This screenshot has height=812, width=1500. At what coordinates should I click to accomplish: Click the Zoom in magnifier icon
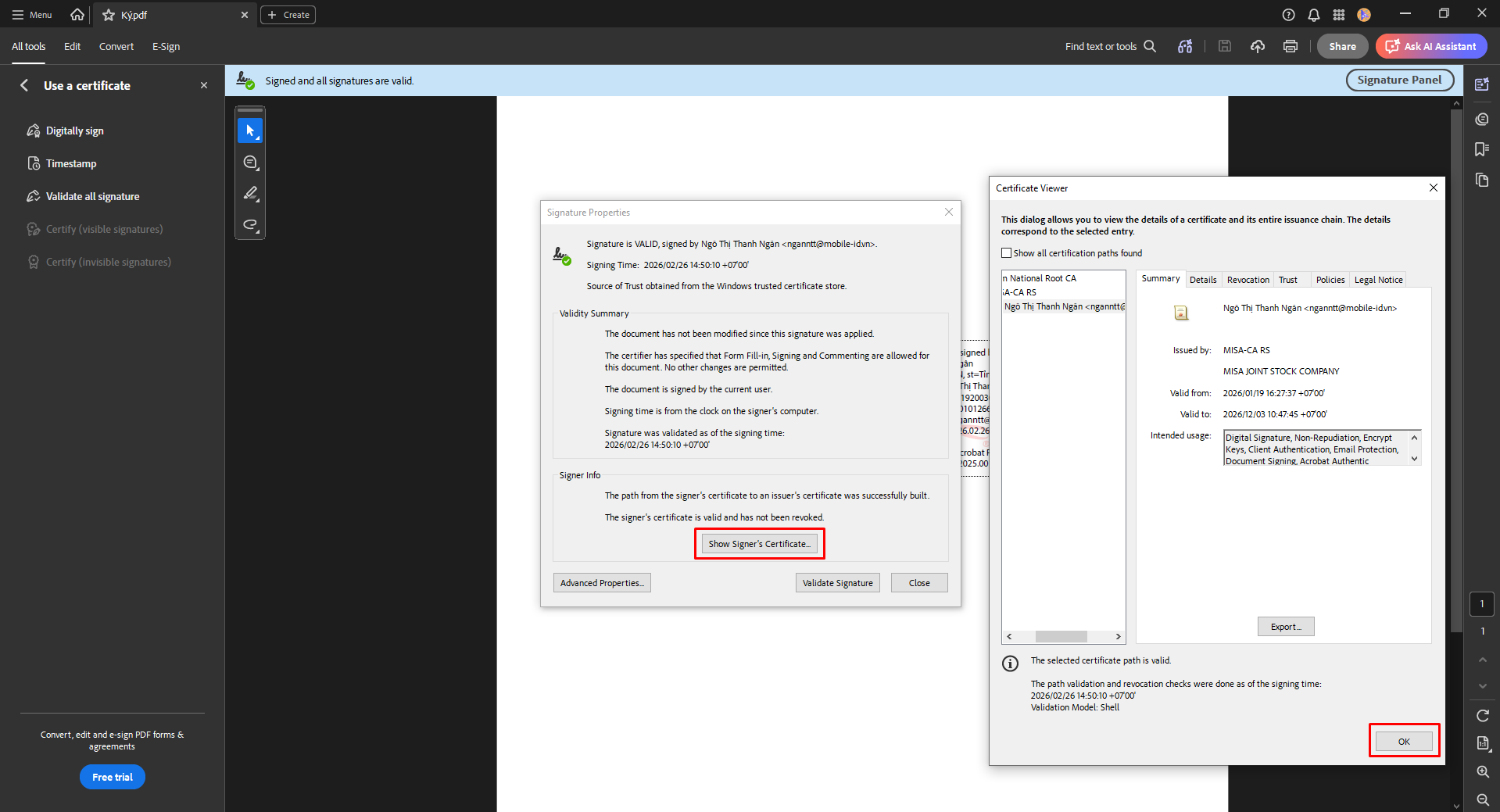tap(1483, 771)
